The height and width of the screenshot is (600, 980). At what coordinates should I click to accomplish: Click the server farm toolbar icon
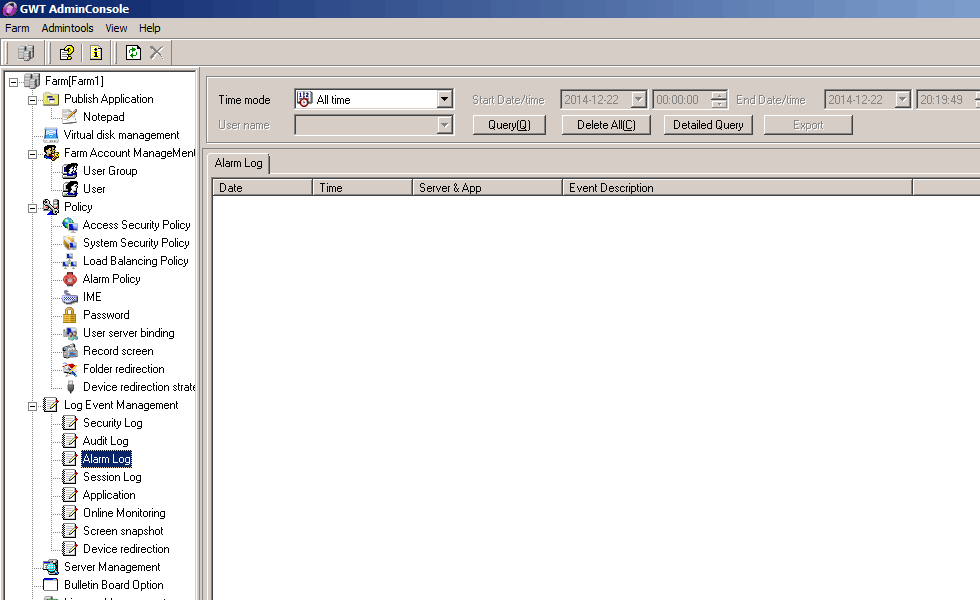(26, 52)
